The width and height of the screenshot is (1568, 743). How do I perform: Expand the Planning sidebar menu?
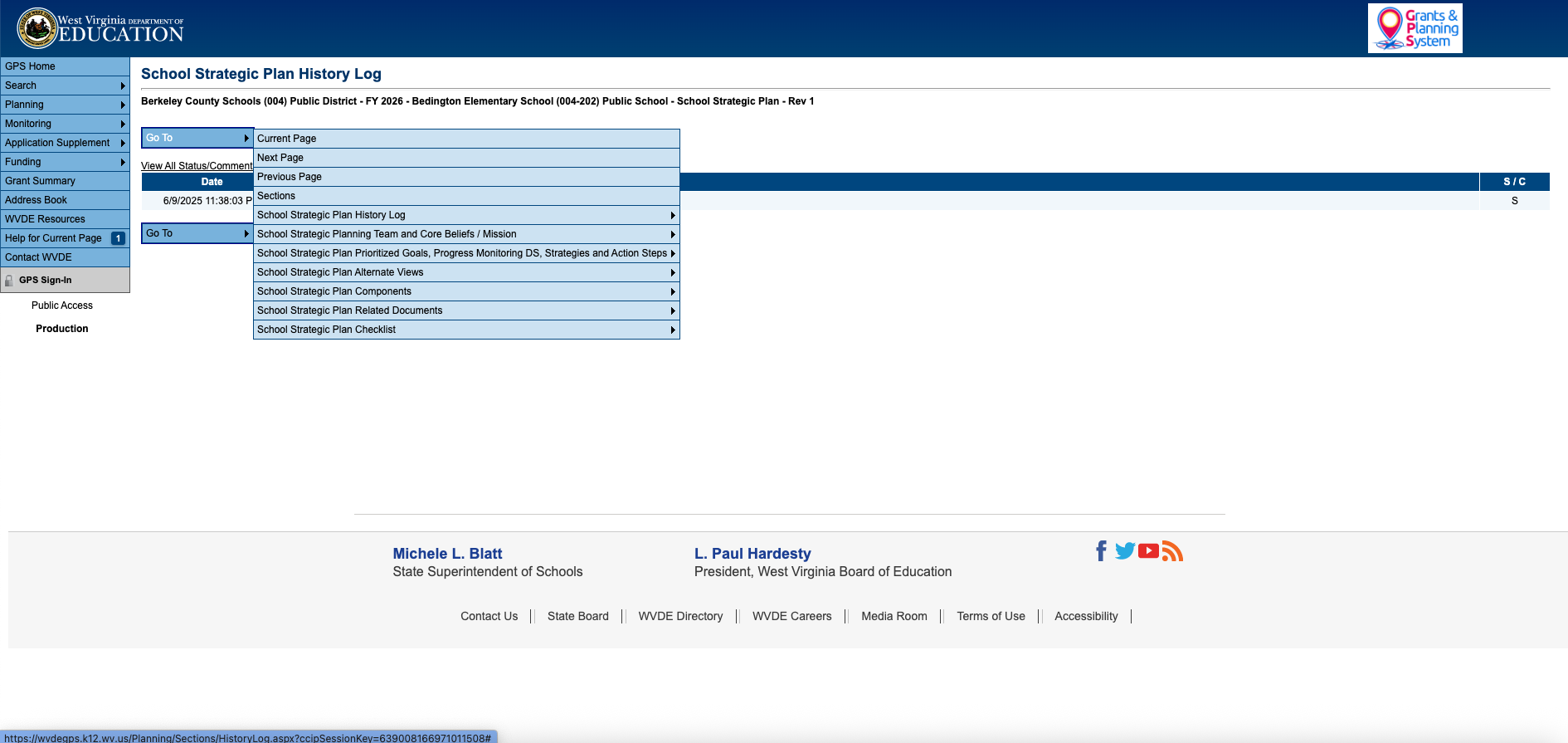pos(65,105)
